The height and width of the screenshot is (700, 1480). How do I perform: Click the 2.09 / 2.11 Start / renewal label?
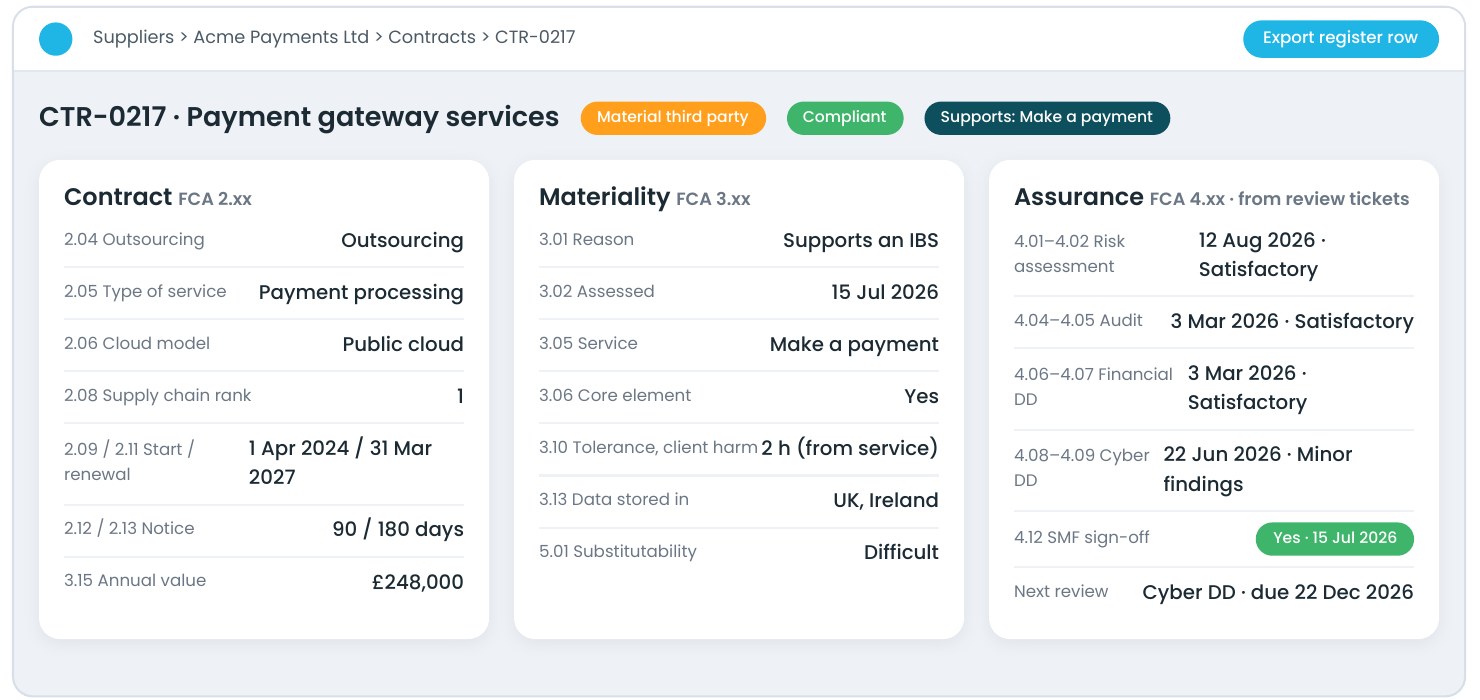(x=129, y=461)
